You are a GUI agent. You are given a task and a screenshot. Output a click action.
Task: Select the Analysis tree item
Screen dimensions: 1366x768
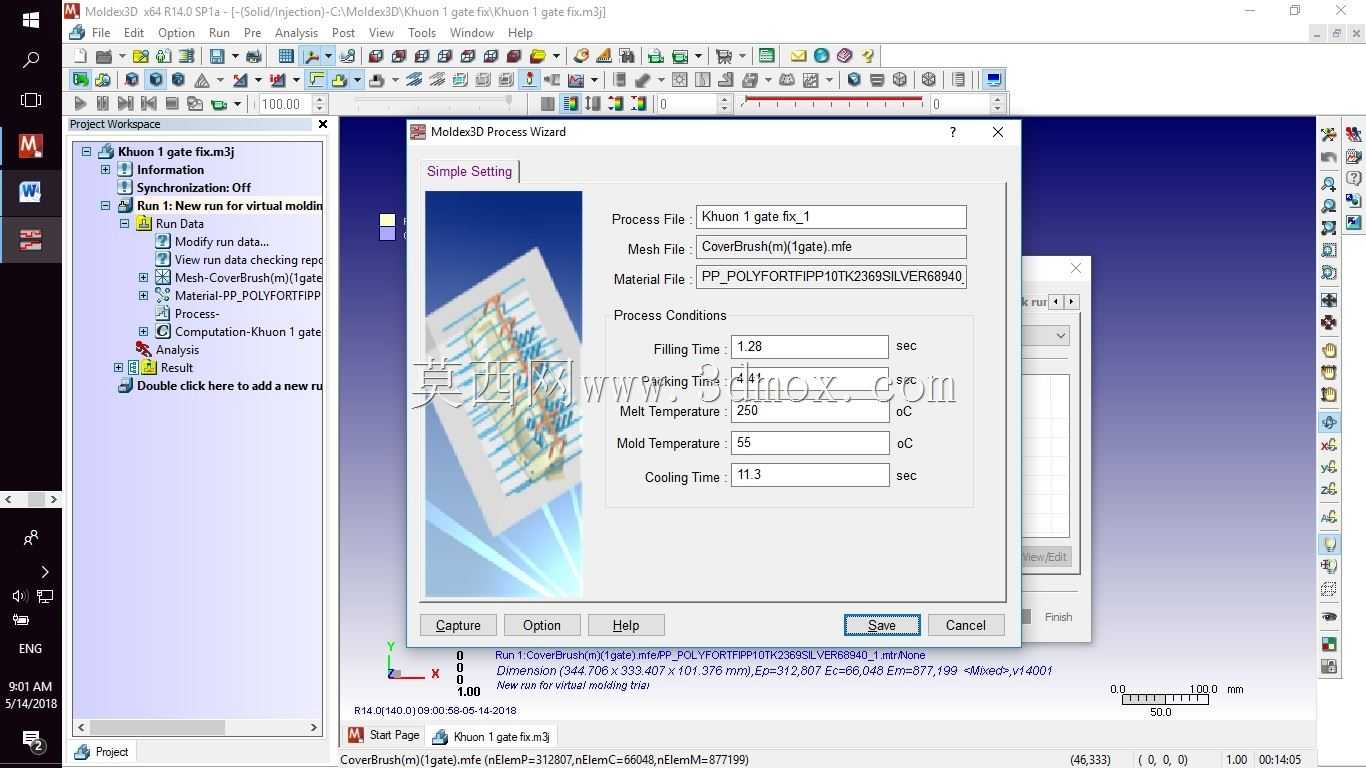(177, 350)
